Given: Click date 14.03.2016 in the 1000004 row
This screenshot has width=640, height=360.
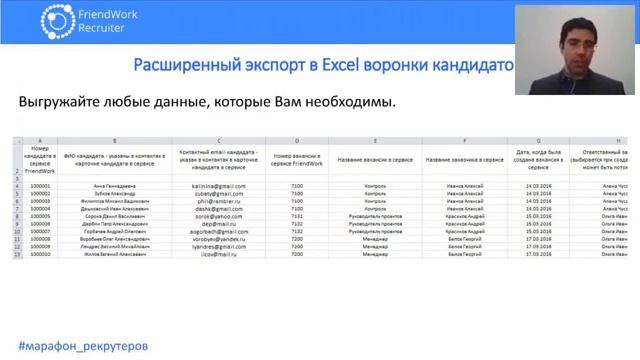Looking at the screenshot, I should 538,209.
